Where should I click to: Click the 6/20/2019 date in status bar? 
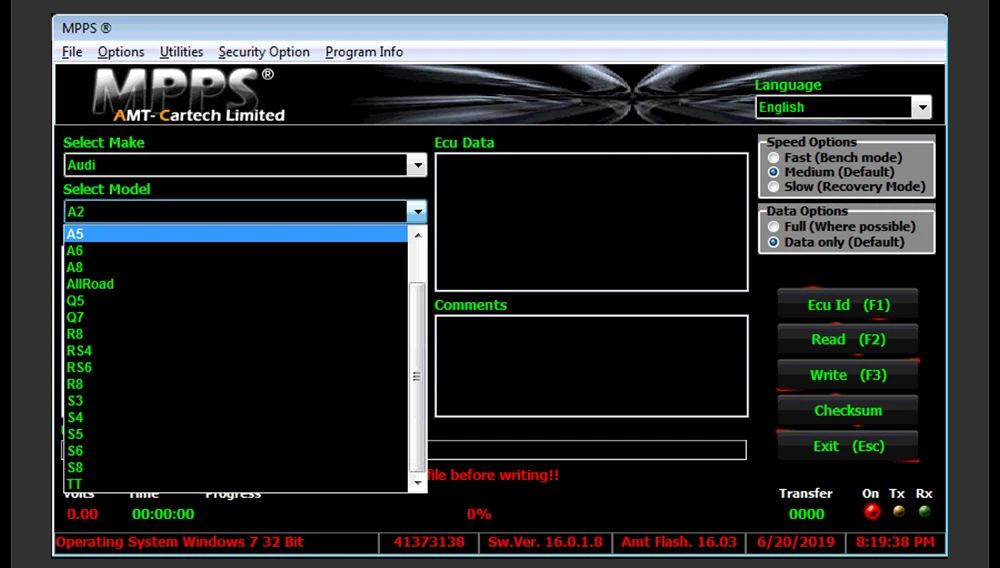click(x=796, y=542)
